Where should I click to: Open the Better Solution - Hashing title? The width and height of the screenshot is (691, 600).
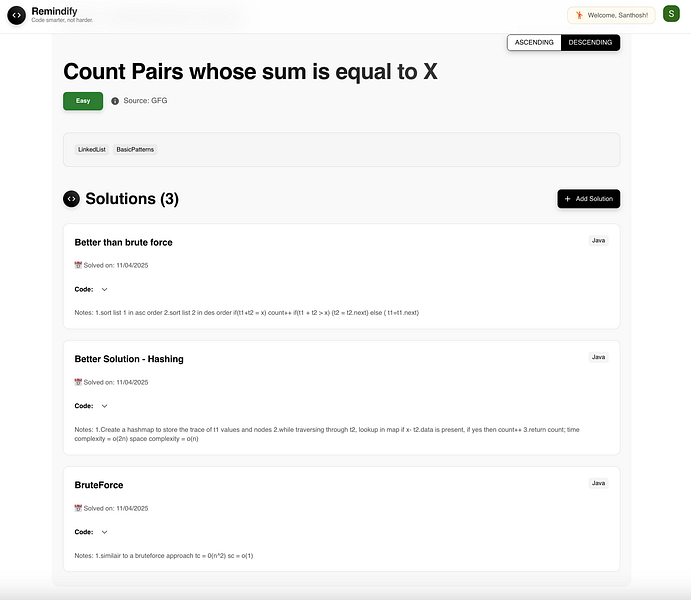click(129, 359)
